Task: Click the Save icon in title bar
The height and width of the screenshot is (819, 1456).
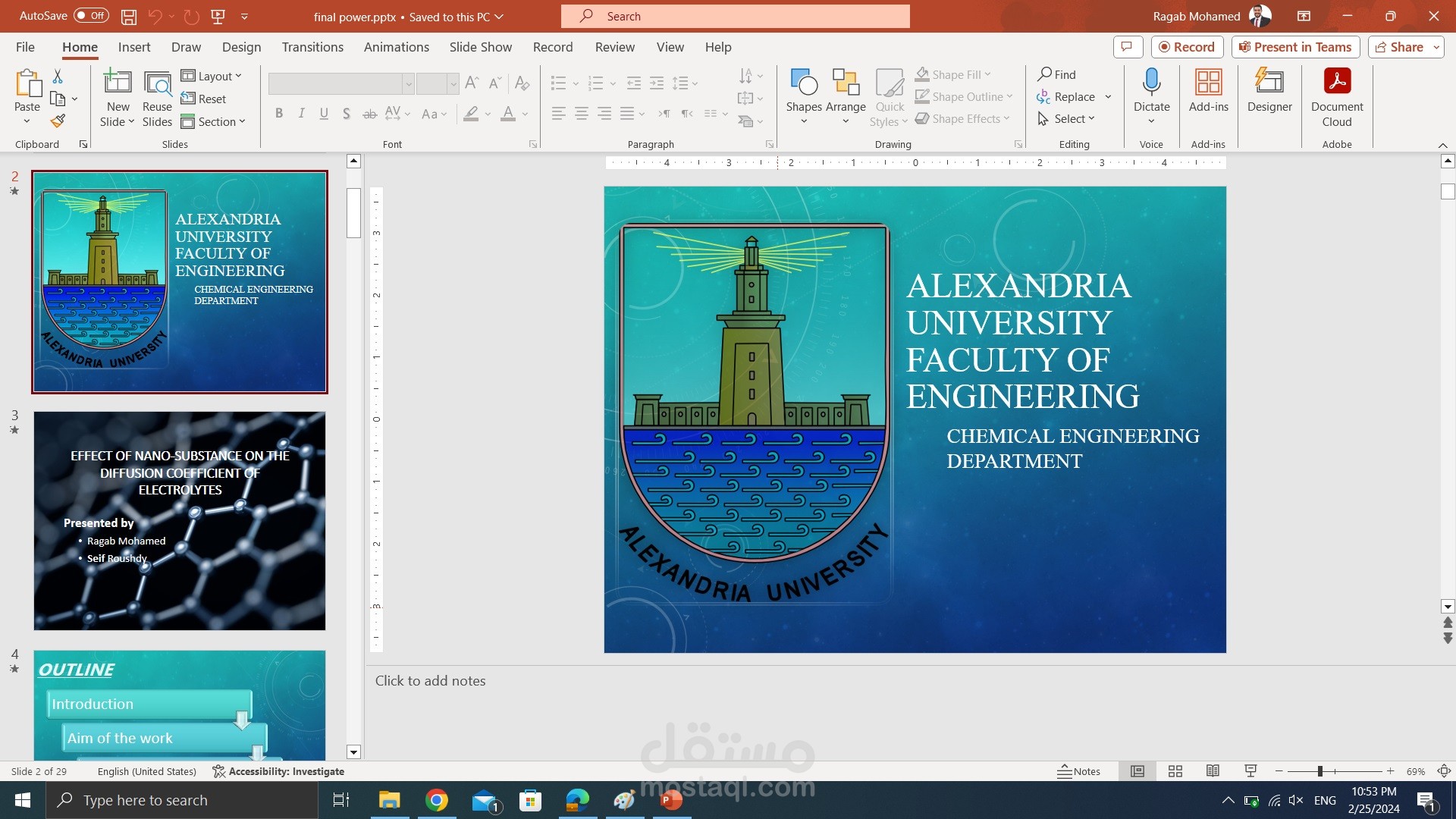Action: pos(129,16)
